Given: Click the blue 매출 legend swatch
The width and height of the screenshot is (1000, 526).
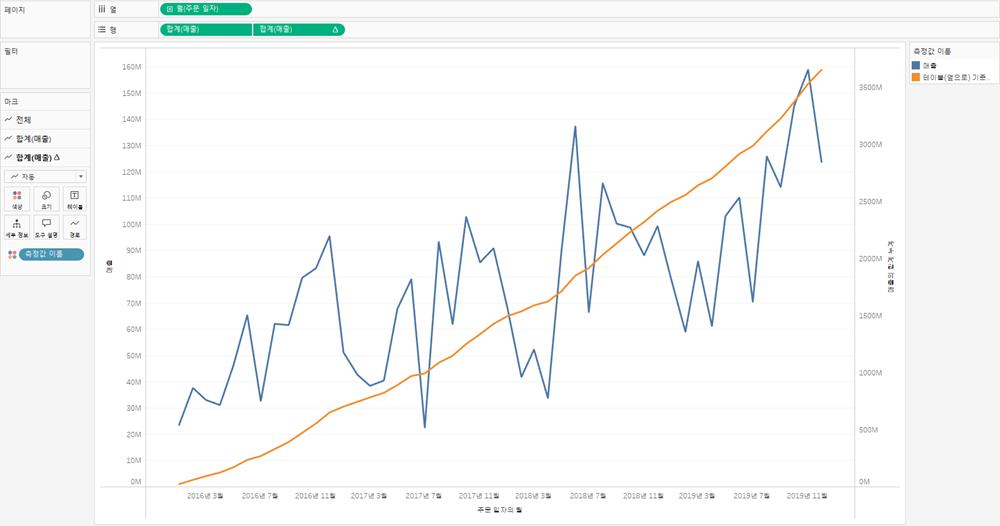Looking at the screenshot, I should [916, 66].
